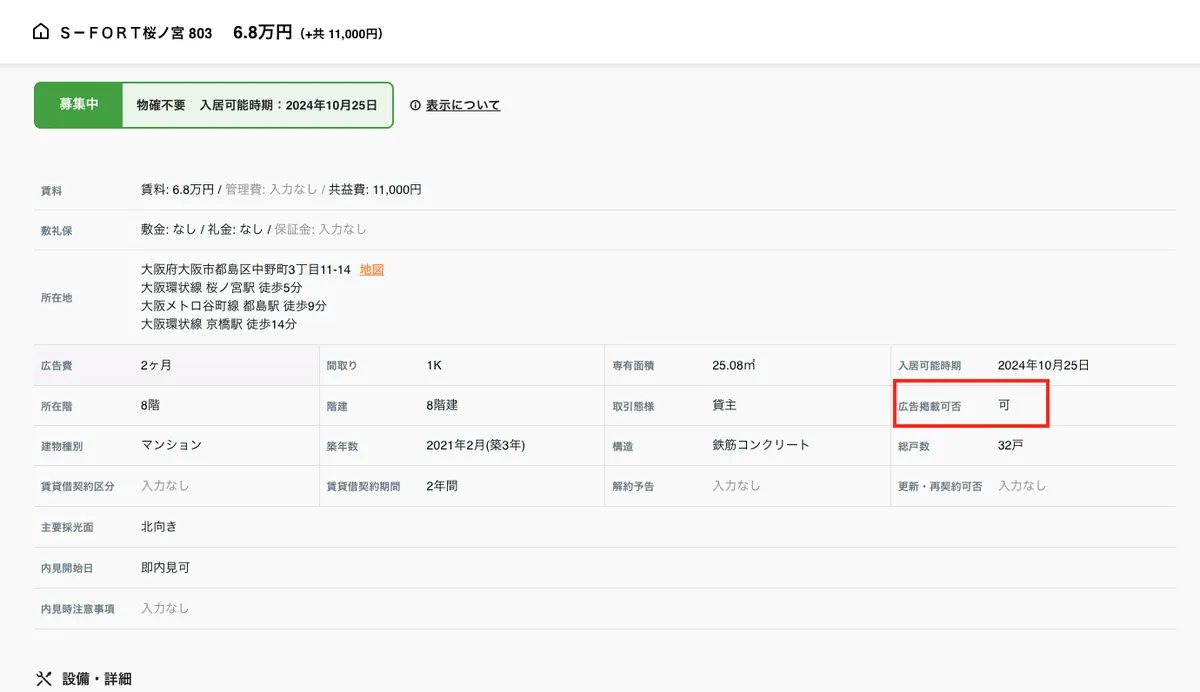This screenshot has width=1200, height=692.
Task: Click the header text (+共 11,000円)
Action: (x=342, y=34)
